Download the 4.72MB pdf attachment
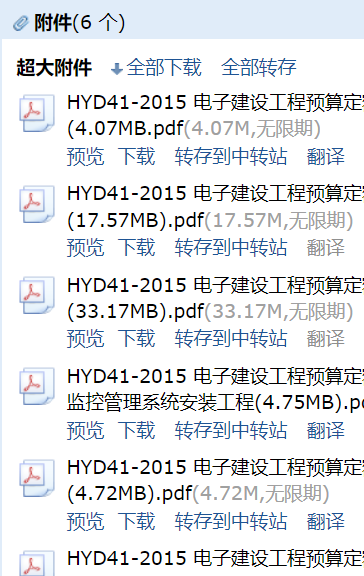364x576 pixels. pyautogui.click(x=137, y=521)
